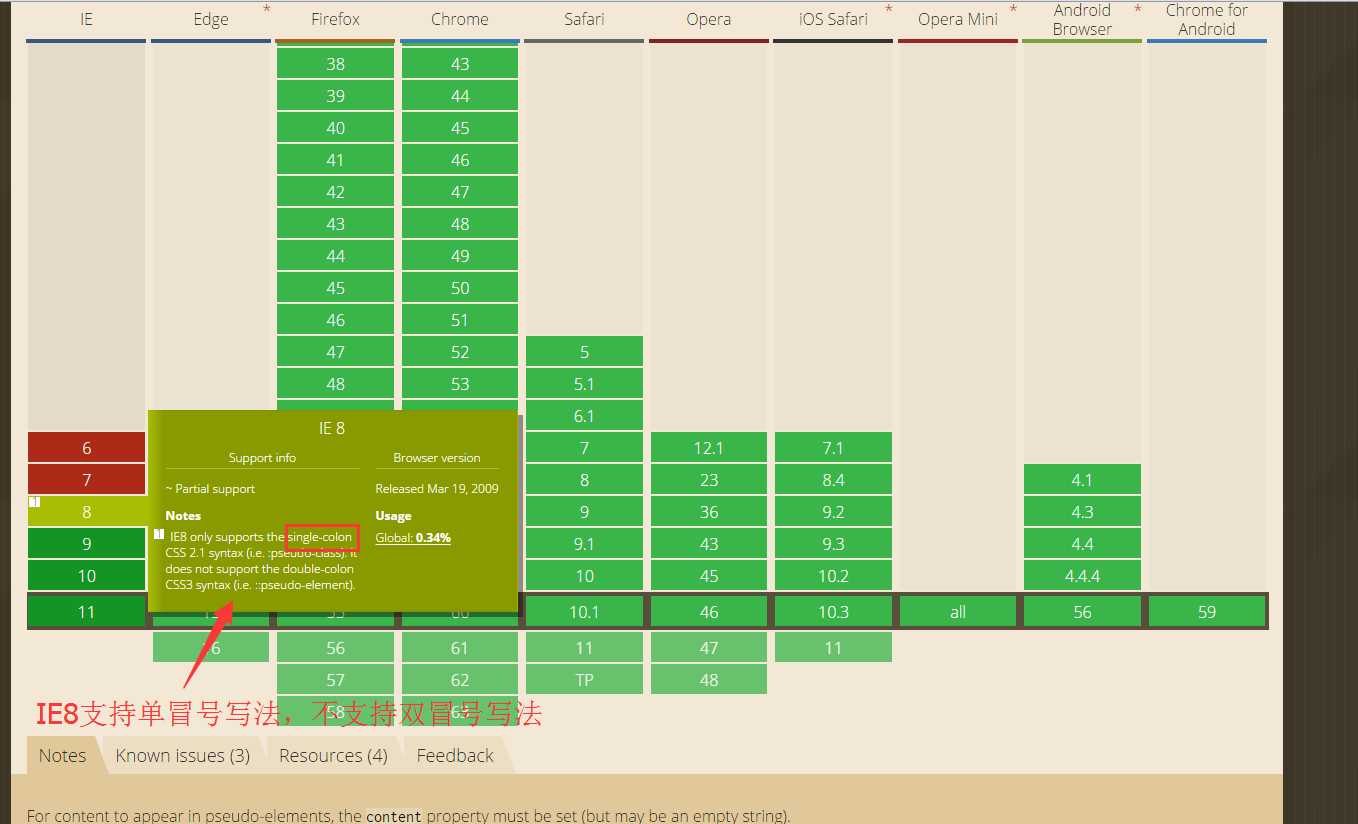Click the Chrome for Android column header

pos(1207,19)
